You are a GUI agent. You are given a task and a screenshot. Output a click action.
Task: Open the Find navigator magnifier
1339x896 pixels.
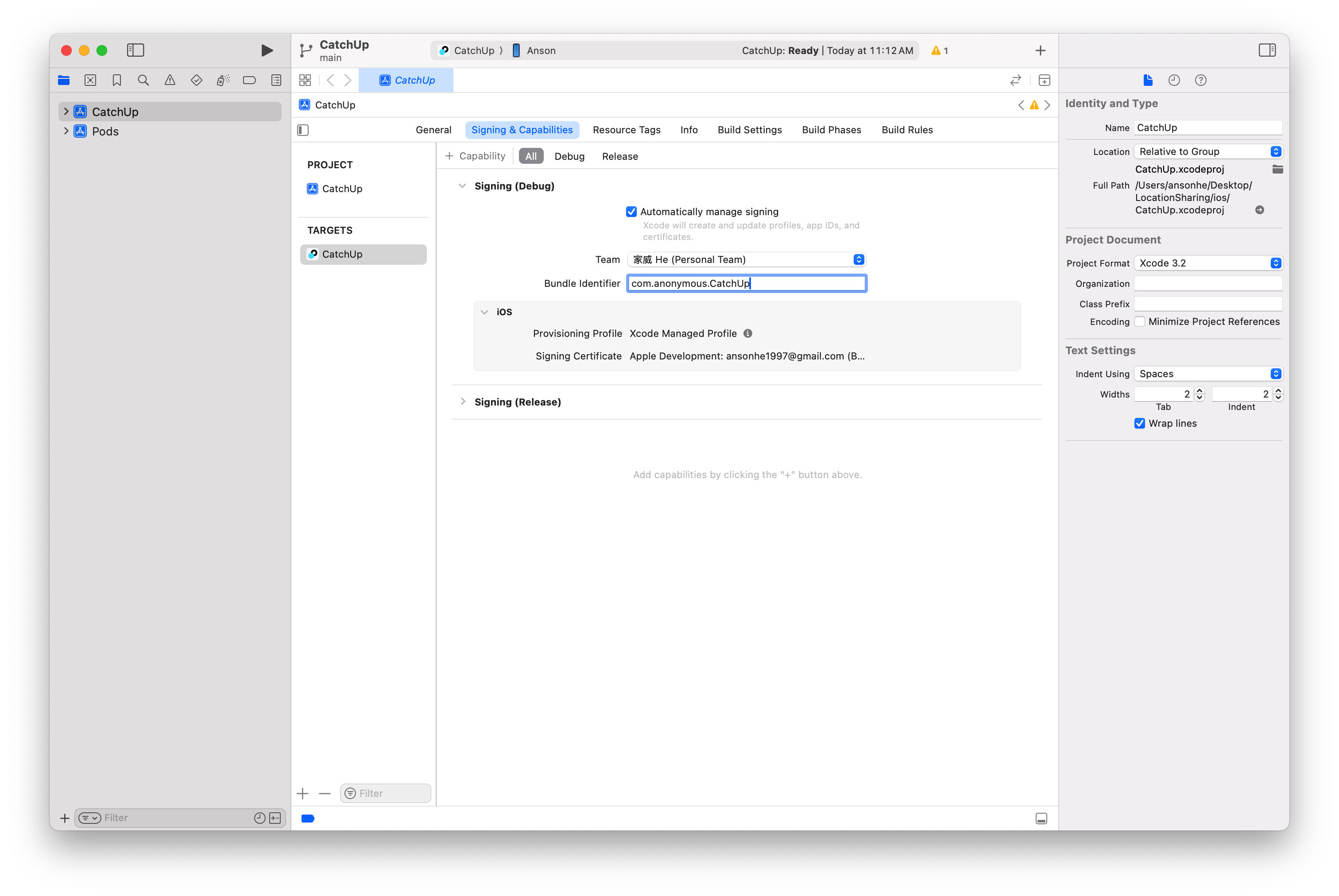click(143, 80)
